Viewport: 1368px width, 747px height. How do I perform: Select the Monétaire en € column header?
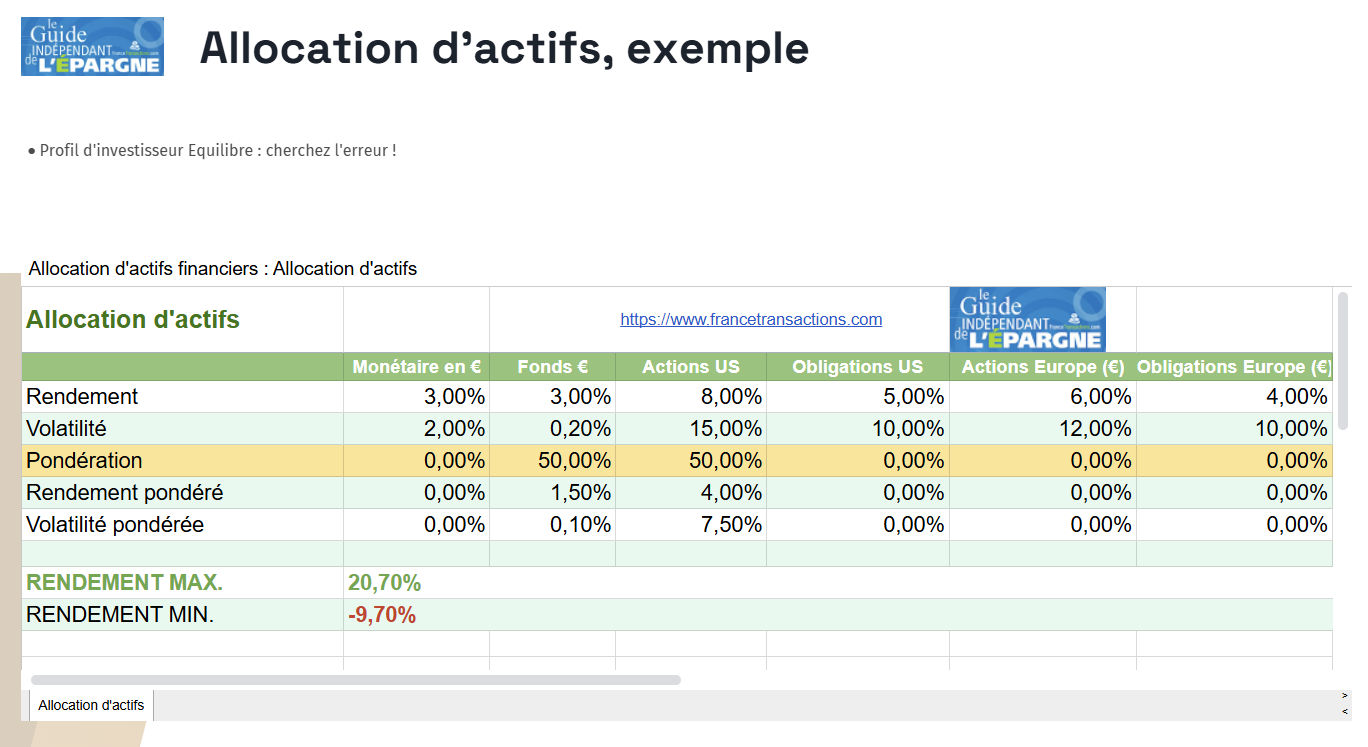click(x=415, y=366)
